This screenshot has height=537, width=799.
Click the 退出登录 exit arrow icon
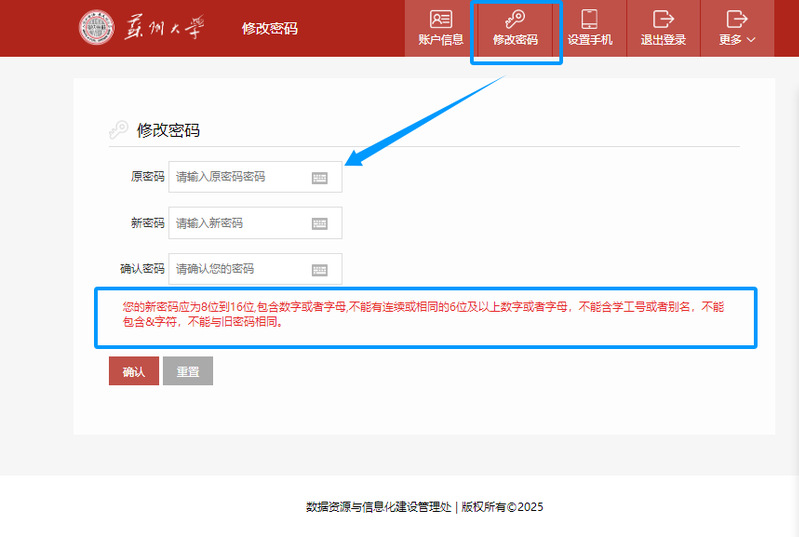coord(663,19)
